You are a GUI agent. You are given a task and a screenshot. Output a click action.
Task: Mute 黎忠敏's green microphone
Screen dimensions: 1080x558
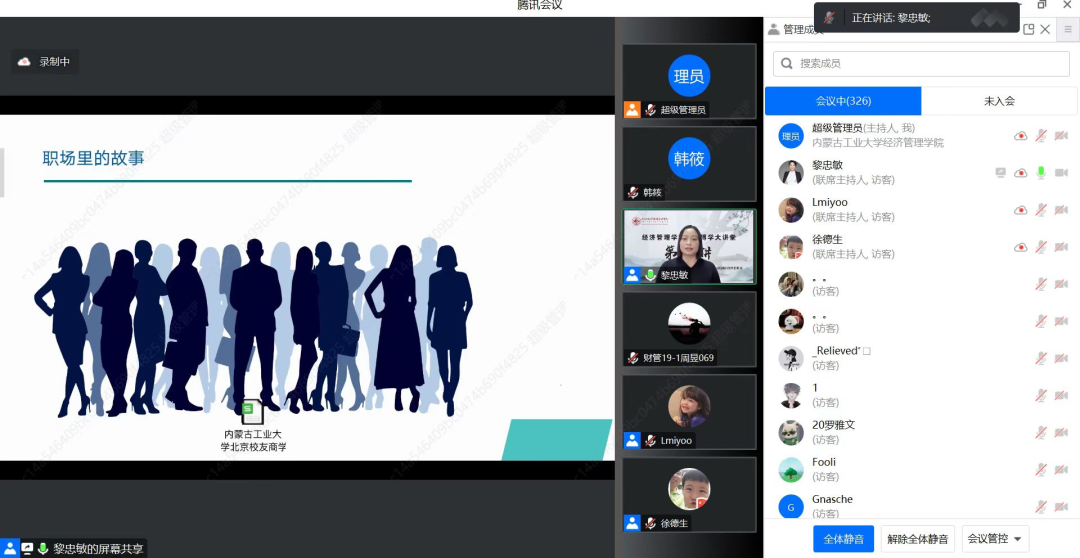tap(1040, 173)
